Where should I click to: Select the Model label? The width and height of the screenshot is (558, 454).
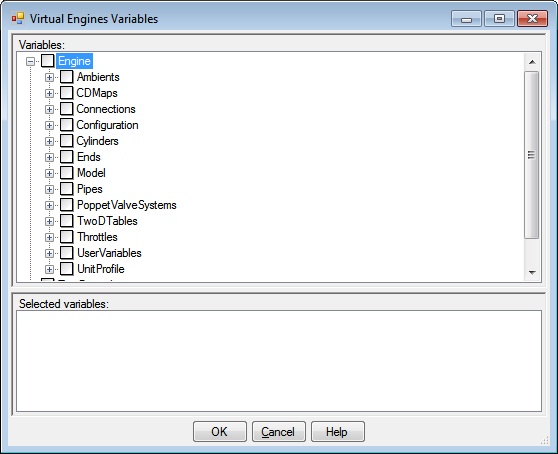pos(91,173)
